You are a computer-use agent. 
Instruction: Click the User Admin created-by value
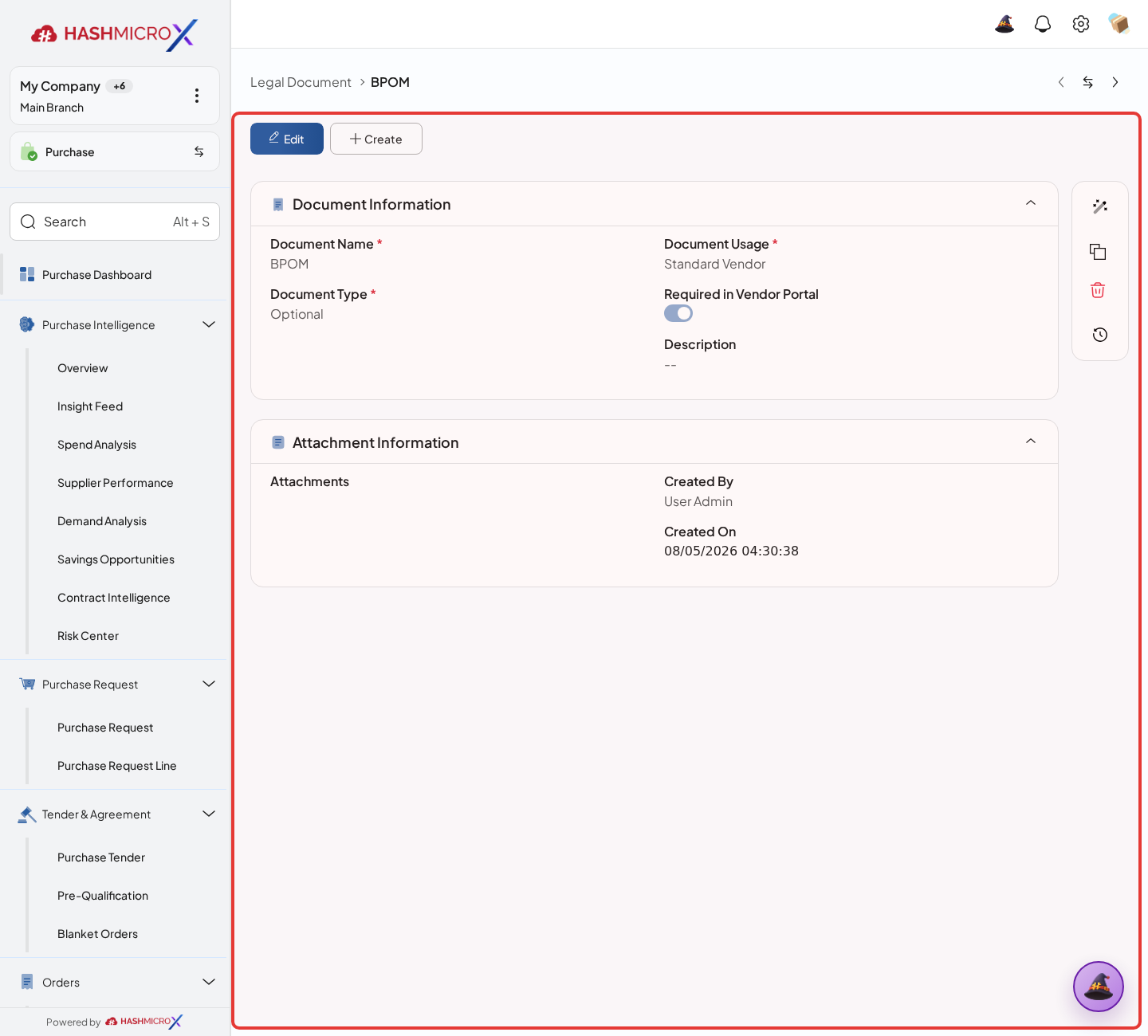pyautogui.click(x=698, y=501)
